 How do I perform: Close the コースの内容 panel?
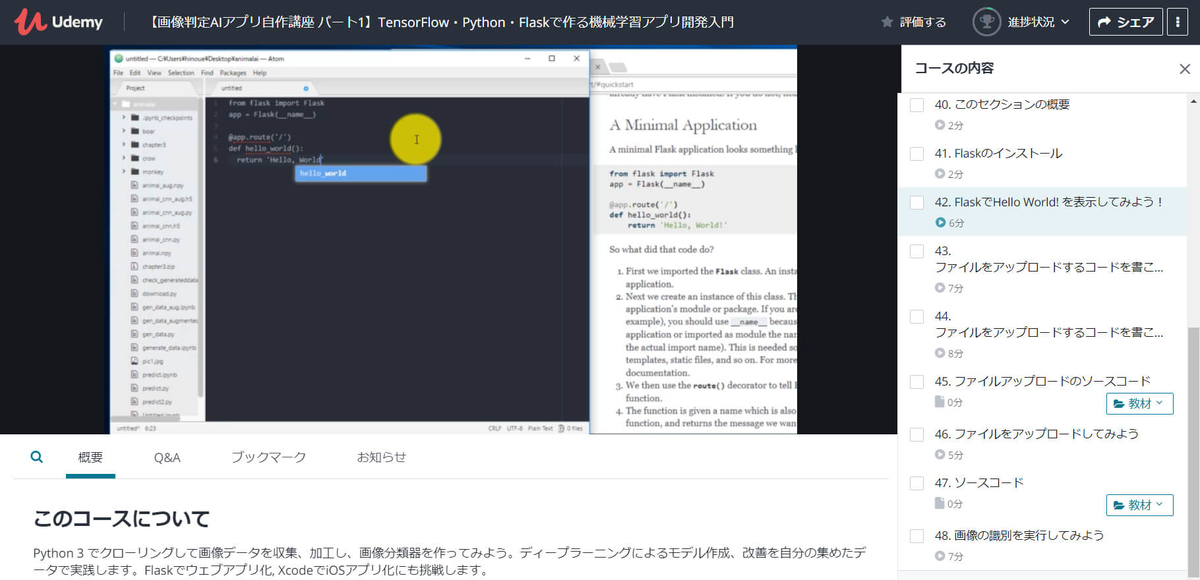(1184, 68)
